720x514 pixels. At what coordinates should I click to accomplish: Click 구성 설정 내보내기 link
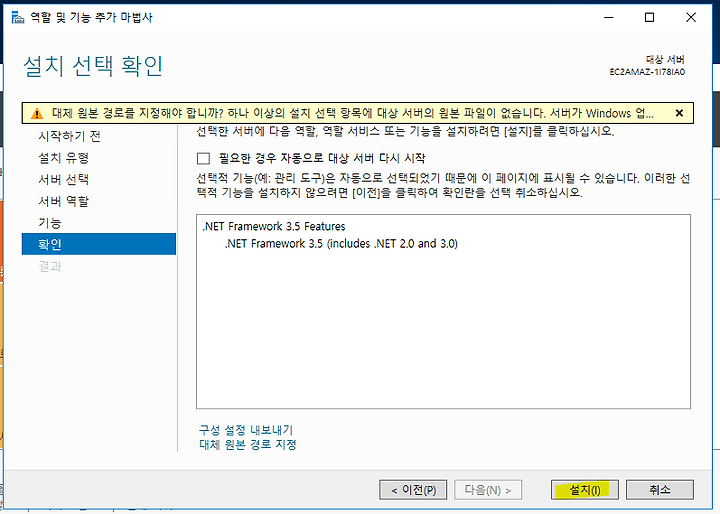(246, 430)
